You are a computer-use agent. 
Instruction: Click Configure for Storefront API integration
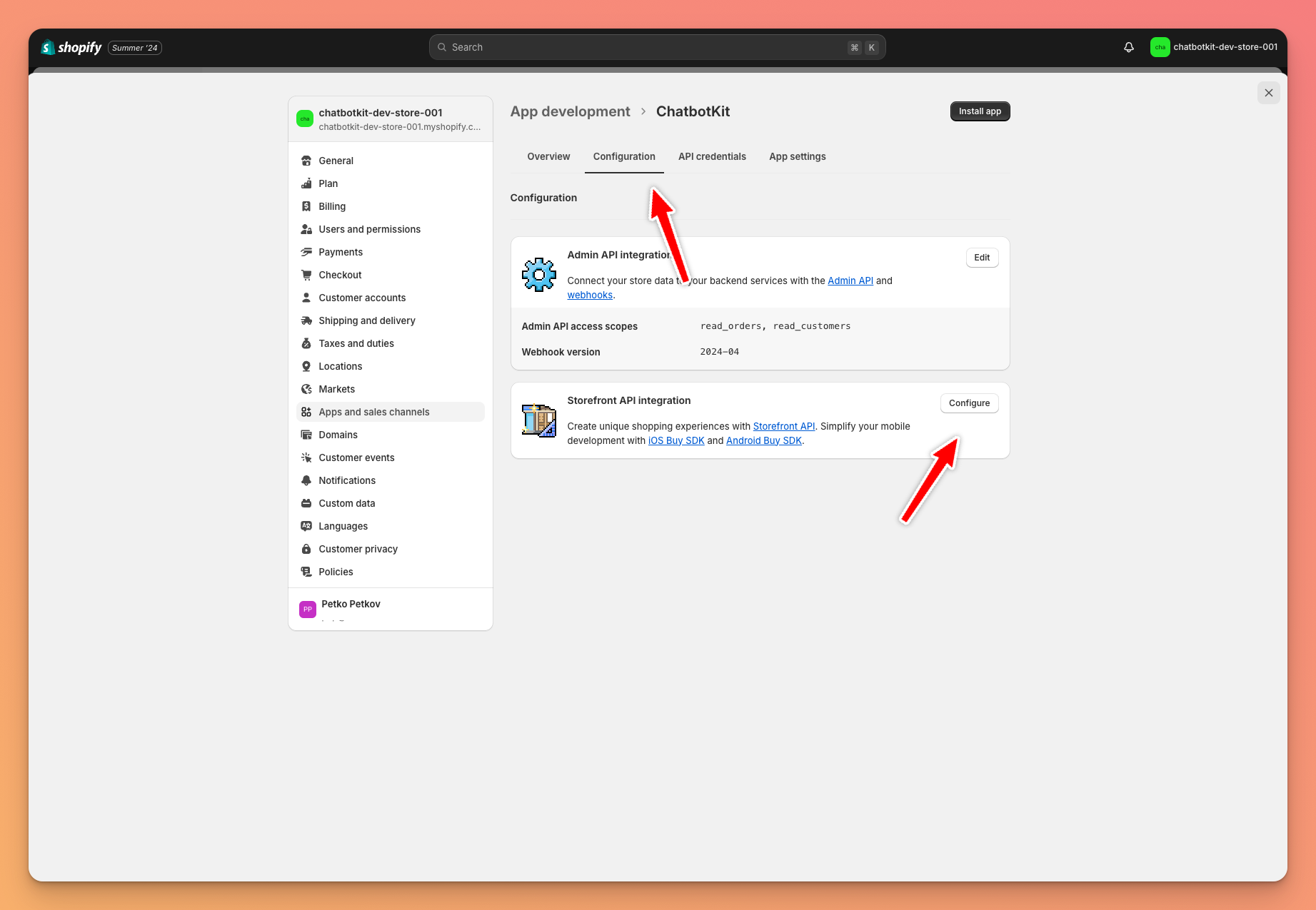pyautogui.click(x=969, y=403)
